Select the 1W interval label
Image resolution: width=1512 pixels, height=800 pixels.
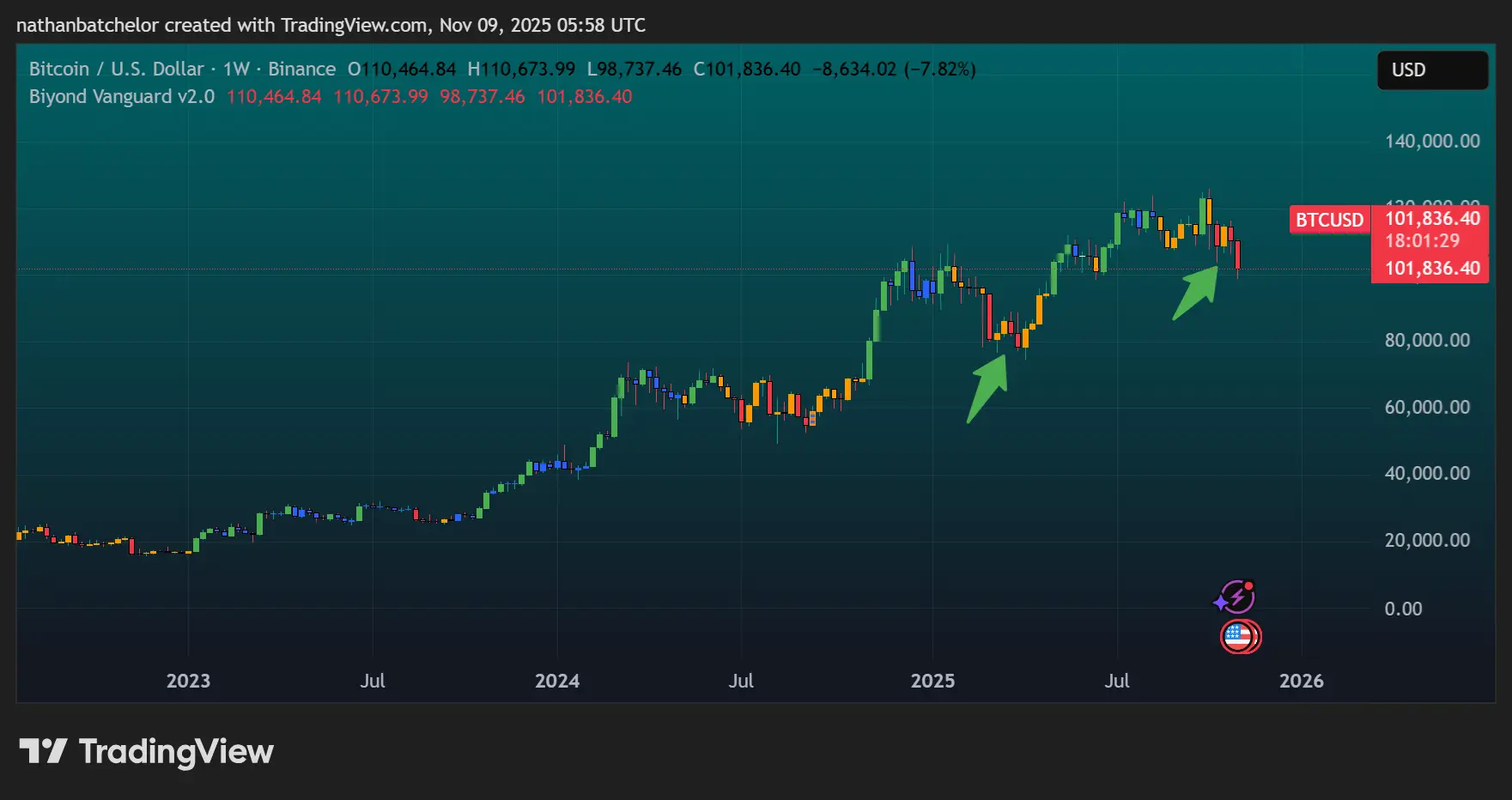(x=236, y=70)
